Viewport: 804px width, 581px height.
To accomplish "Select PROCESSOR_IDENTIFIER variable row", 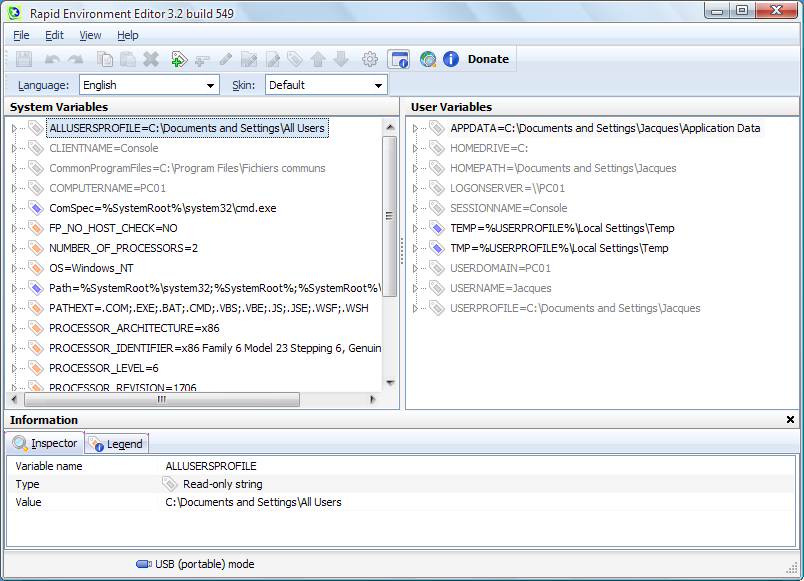I will tap(215, 348).
